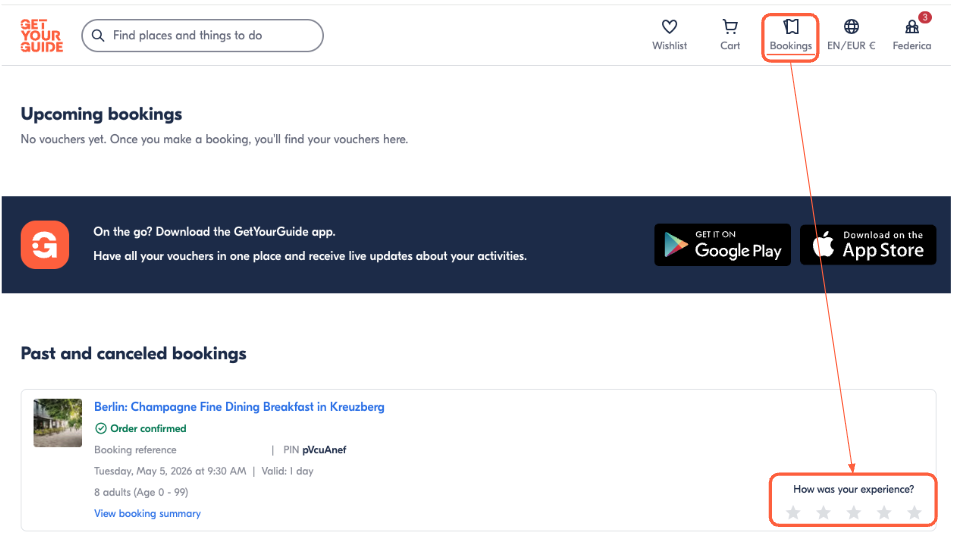Open the Berlin breakfast booking thumbnail image

[x=58, y=423]
